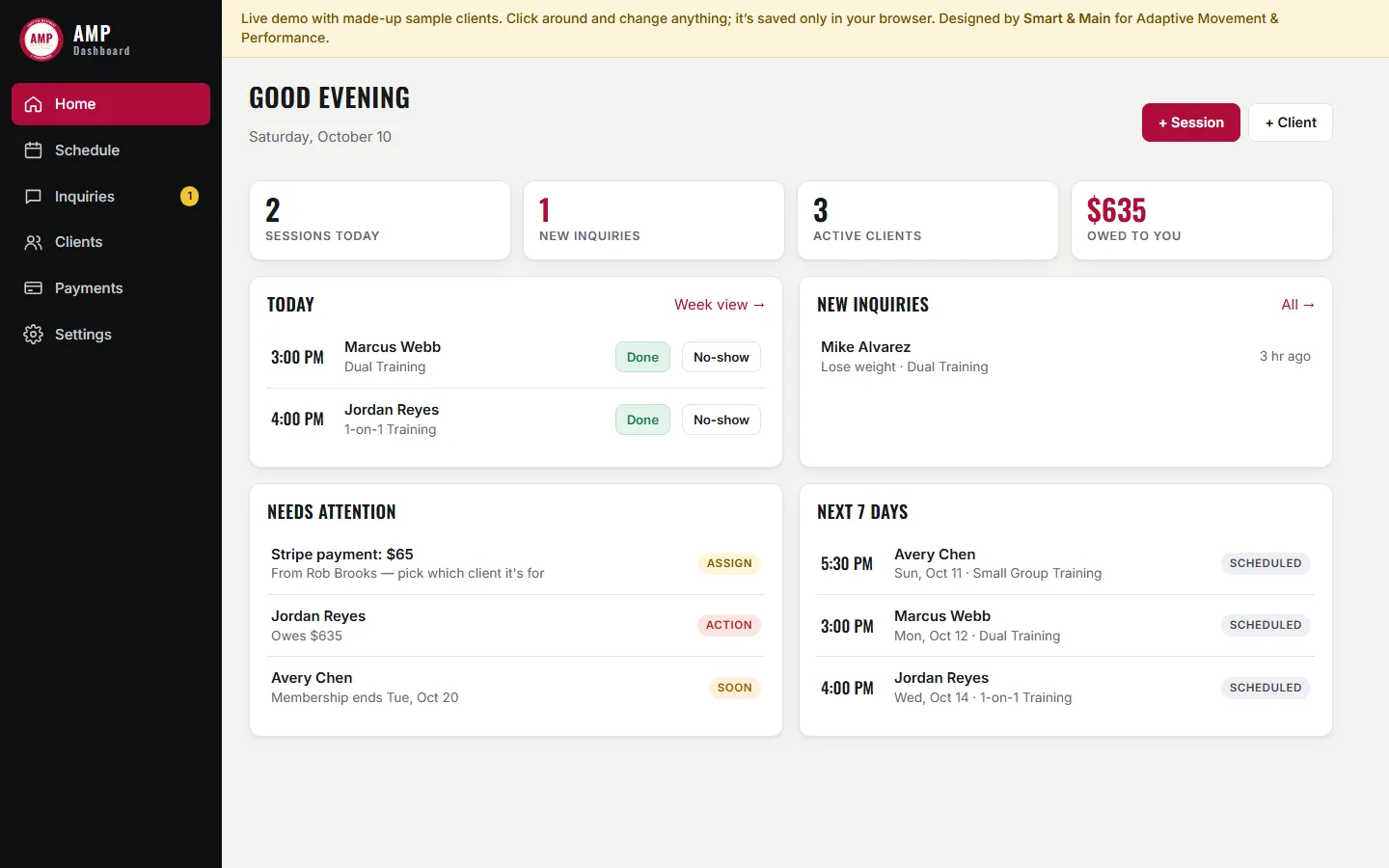This screenshot has height=868, width=1389.
Task: Open Settings from the sidebar
Action: 111,335
